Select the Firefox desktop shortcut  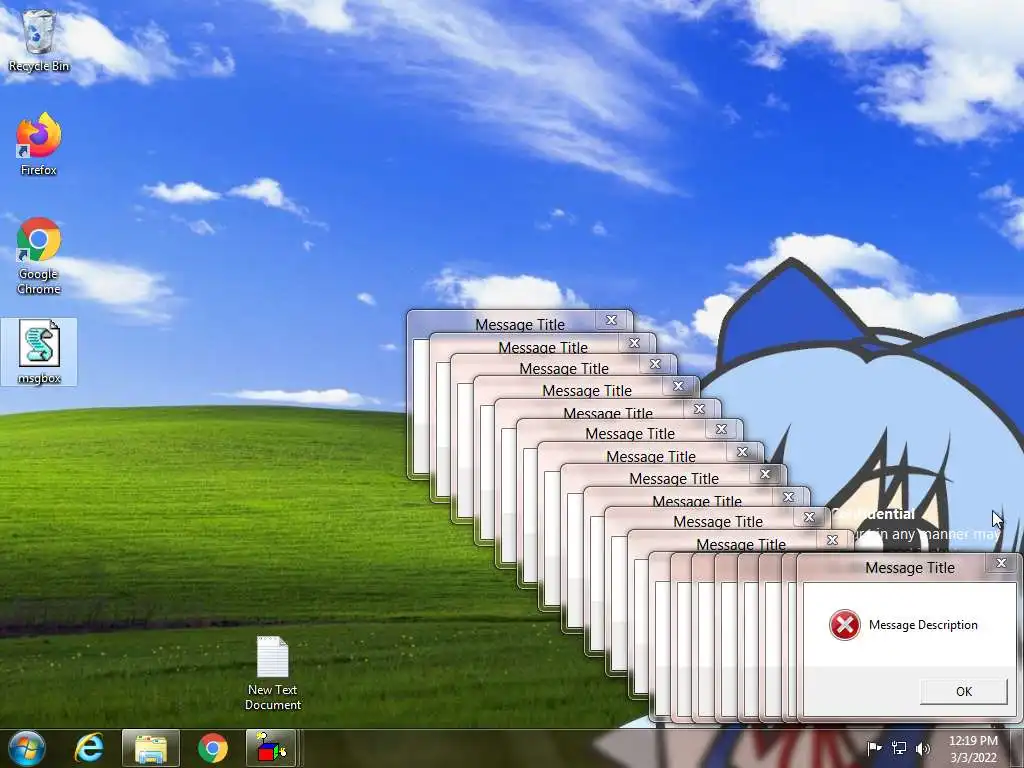click(x=39, y=144)
